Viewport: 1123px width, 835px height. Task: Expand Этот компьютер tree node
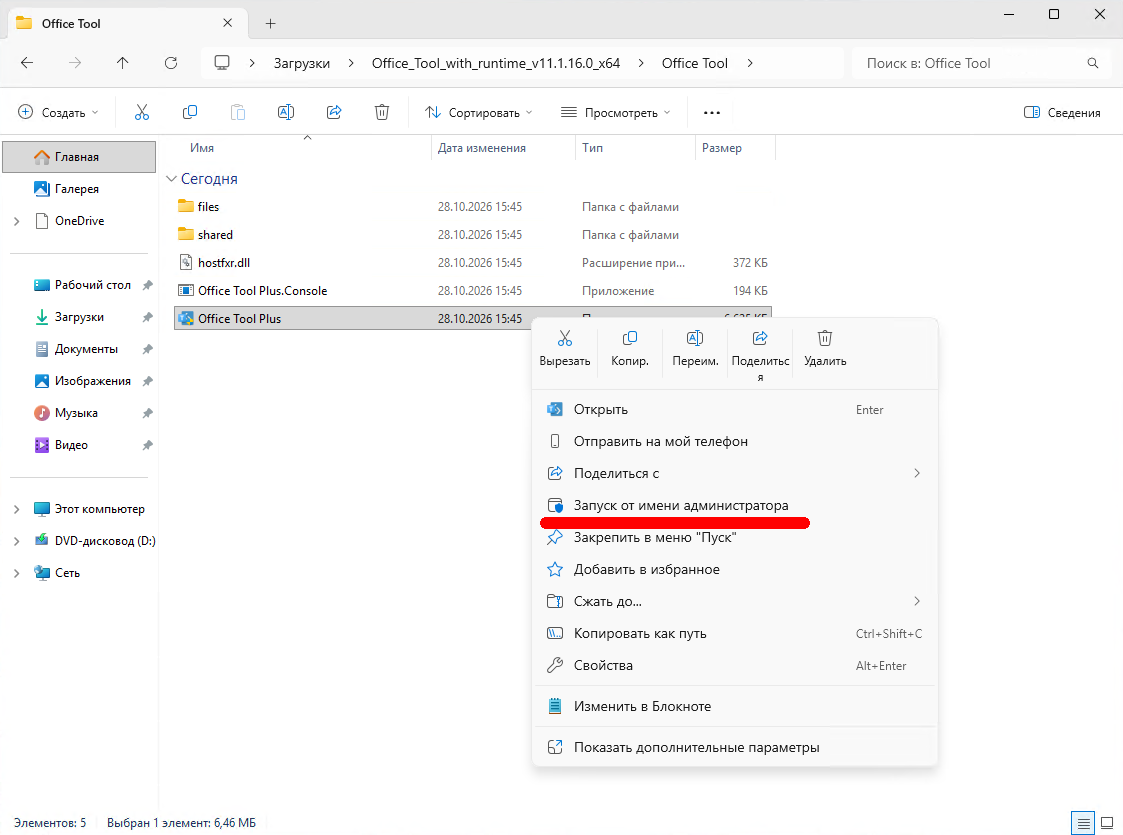click(x=16, y=509)
